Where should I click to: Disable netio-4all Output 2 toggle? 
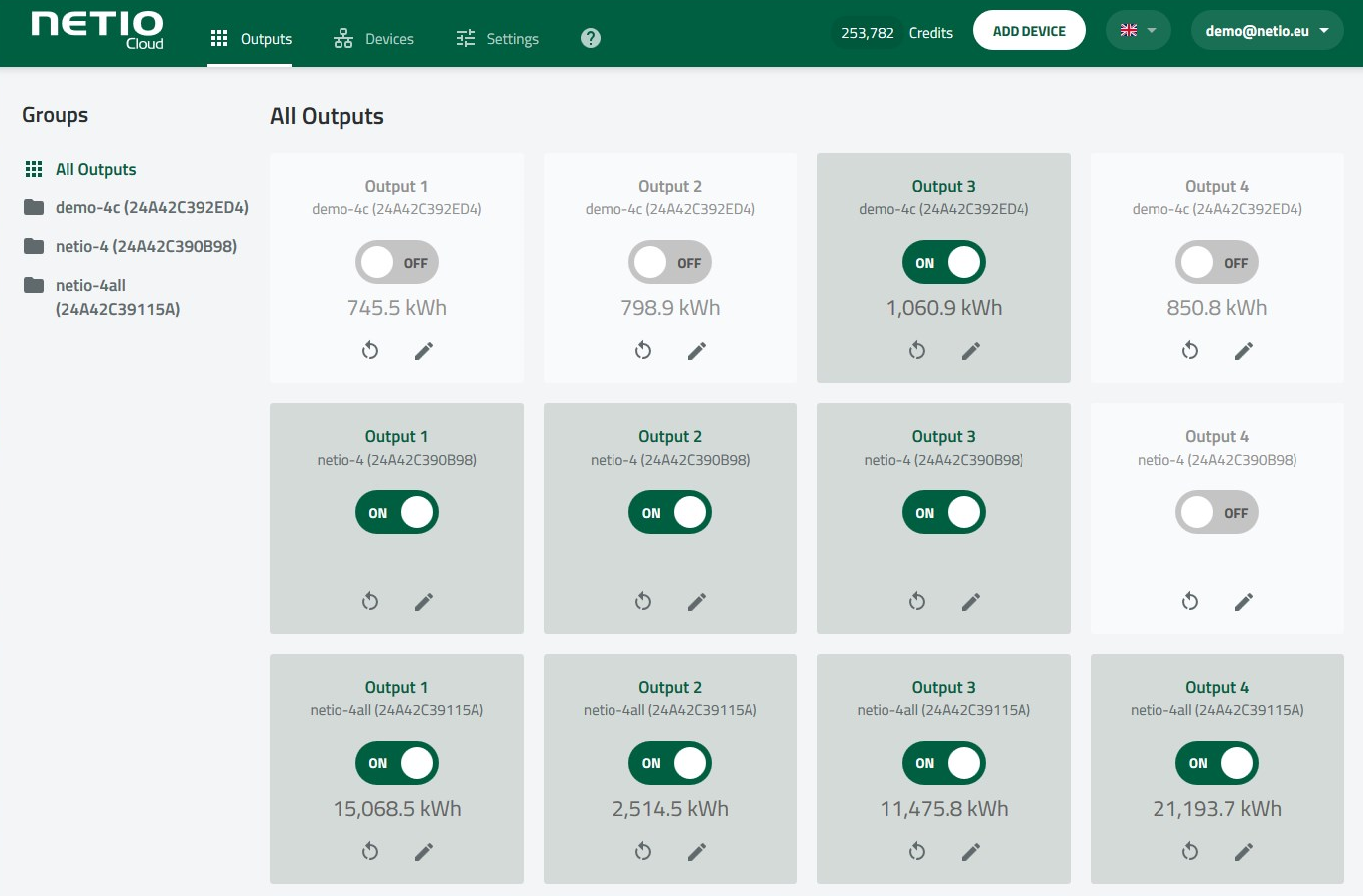(x=670, y=763)
